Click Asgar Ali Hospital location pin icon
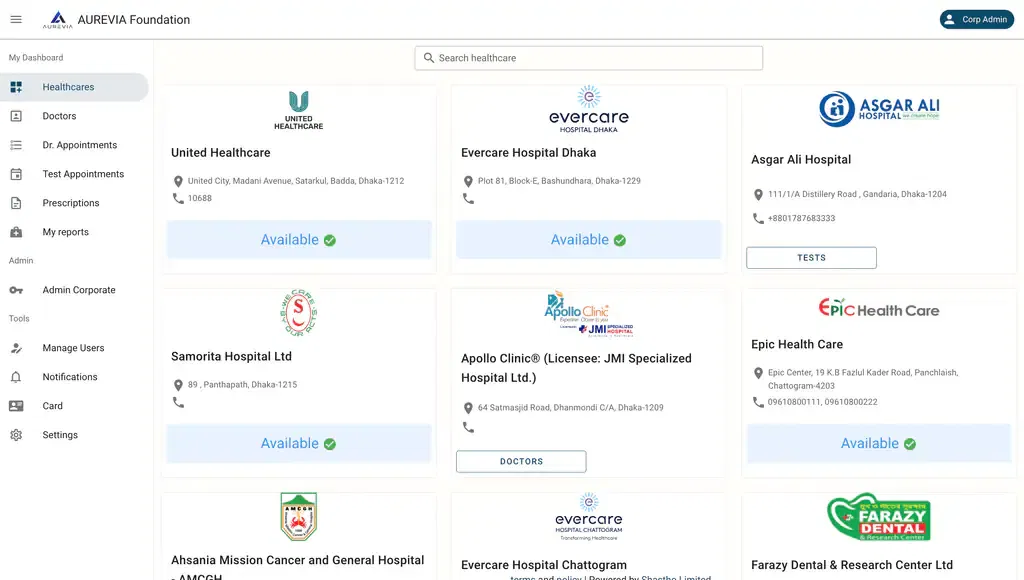The image size is (1024, 580). click(x=758, y=195)
